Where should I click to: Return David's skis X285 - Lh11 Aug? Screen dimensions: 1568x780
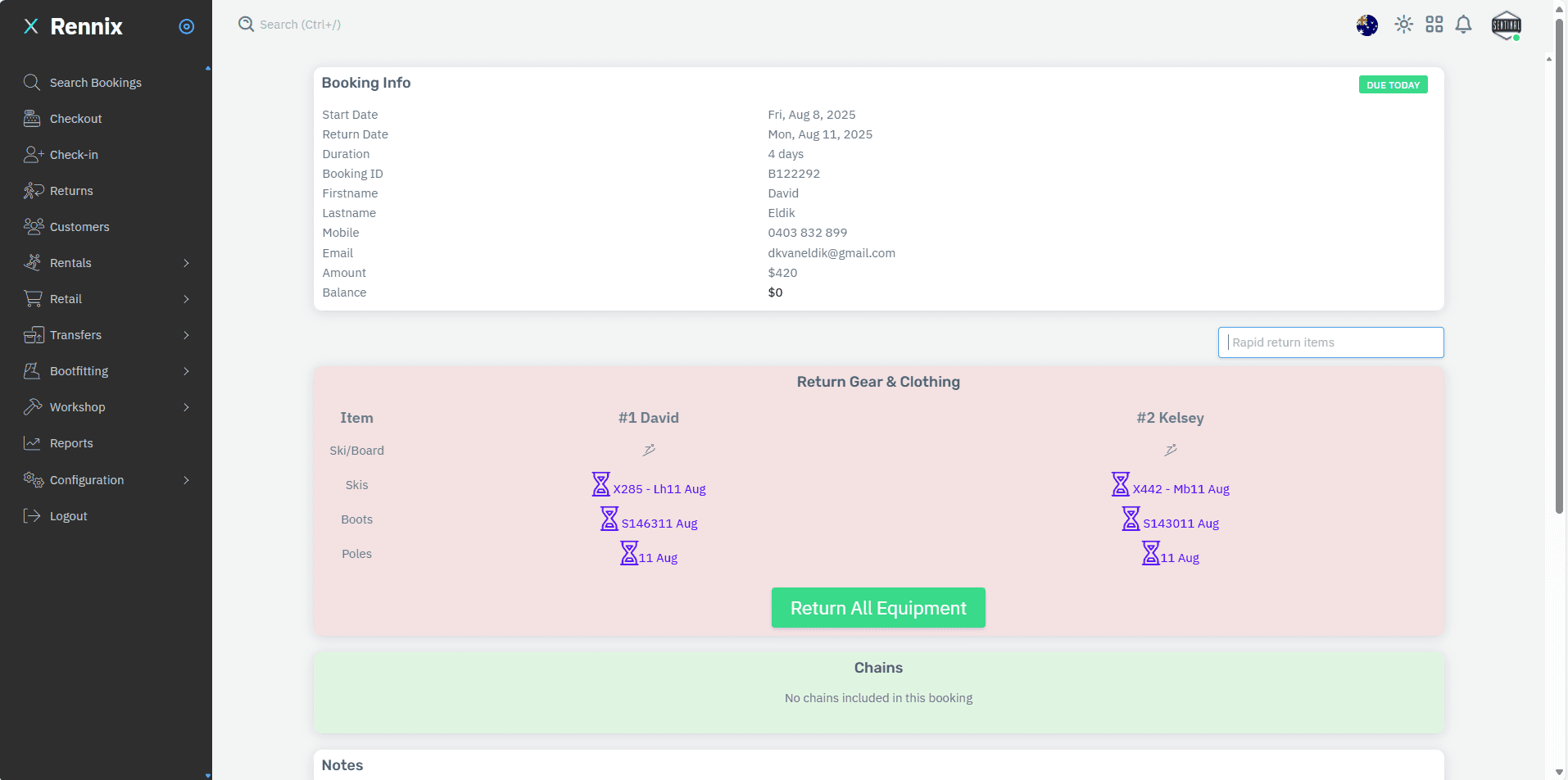pos(659,489)
